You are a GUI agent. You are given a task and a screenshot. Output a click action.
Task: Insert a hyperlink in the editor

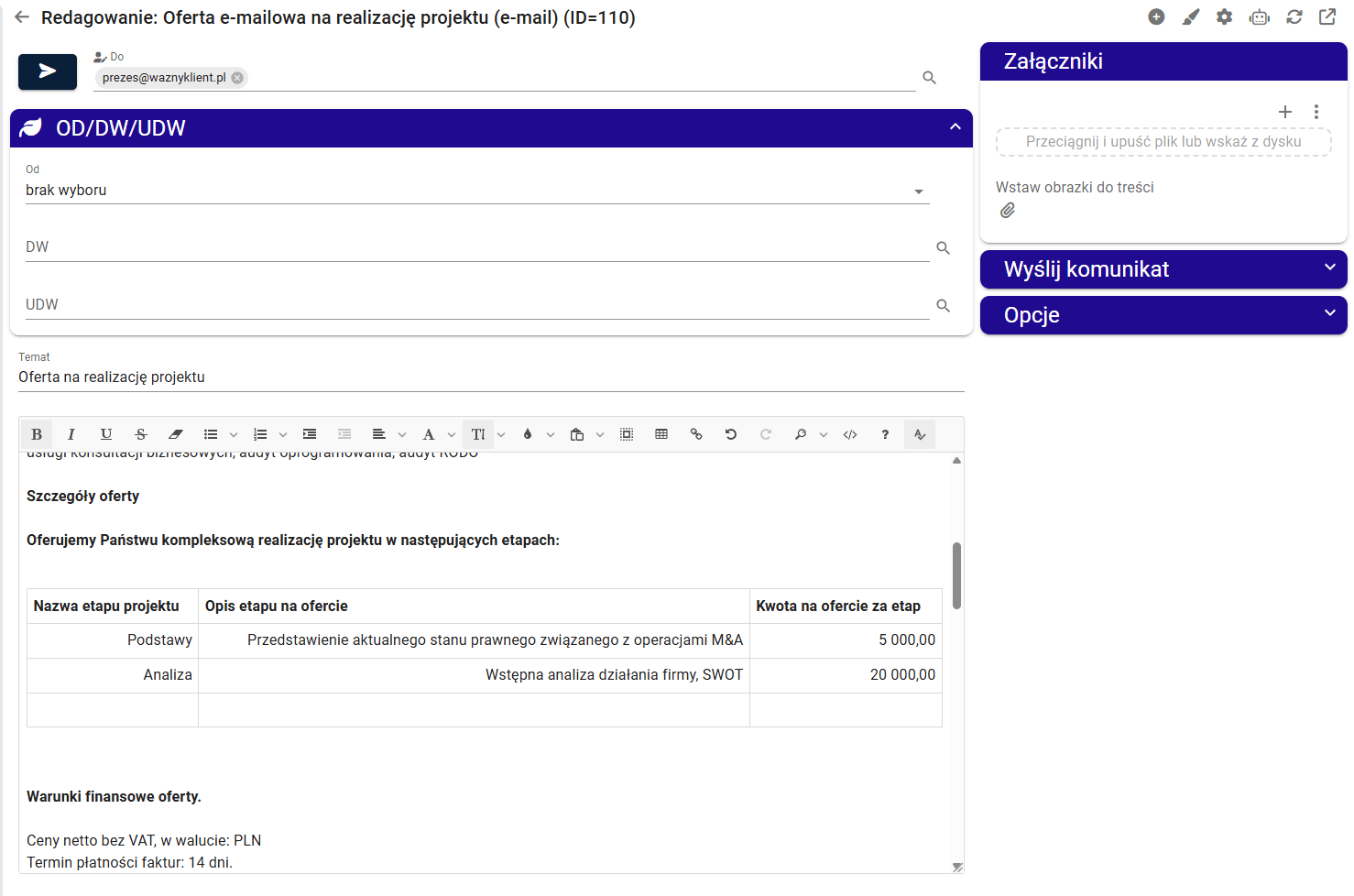696,434
